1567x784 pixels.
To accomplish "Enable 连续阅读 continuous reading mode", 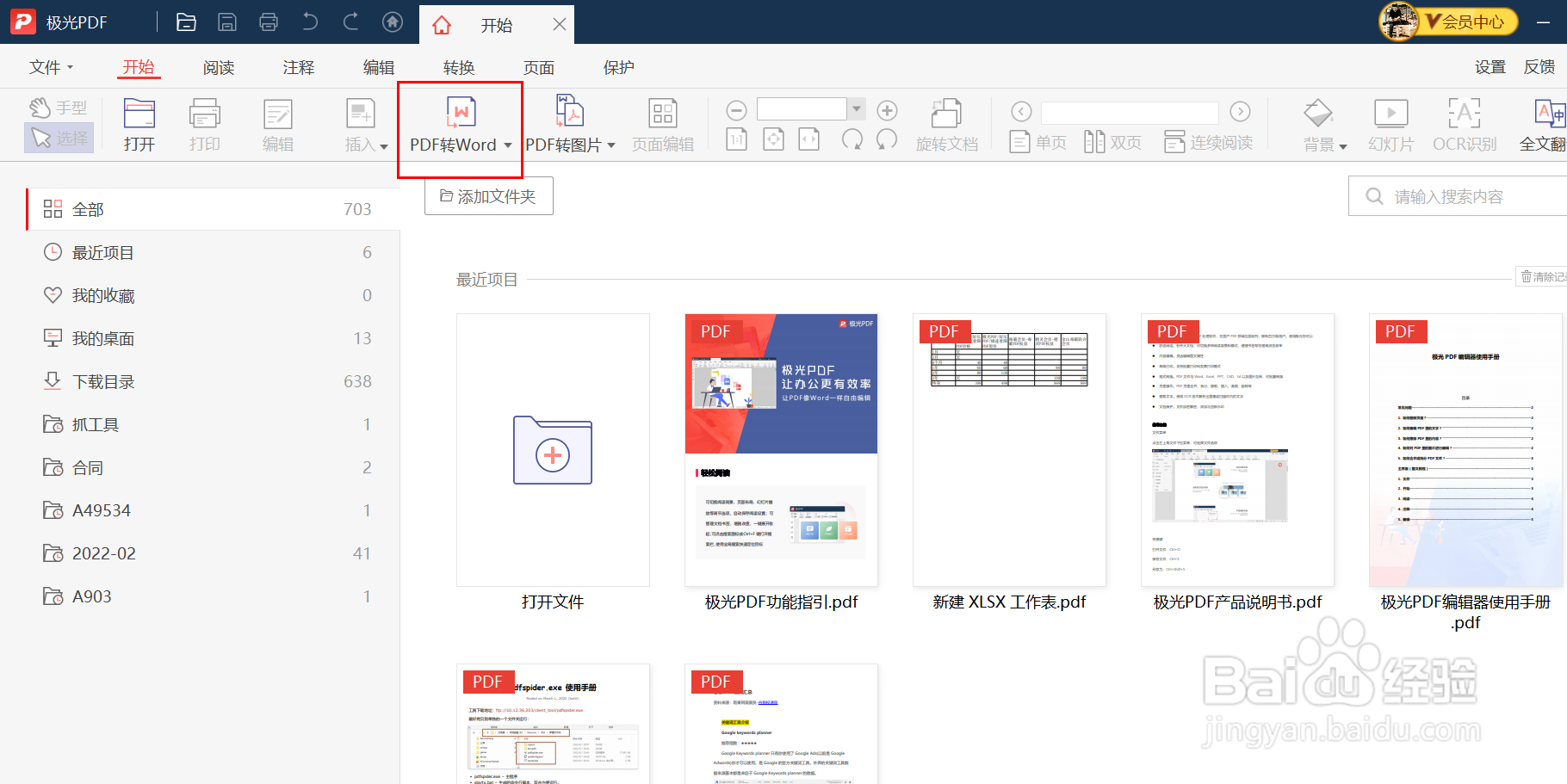I will click(x=1209, y=141).
